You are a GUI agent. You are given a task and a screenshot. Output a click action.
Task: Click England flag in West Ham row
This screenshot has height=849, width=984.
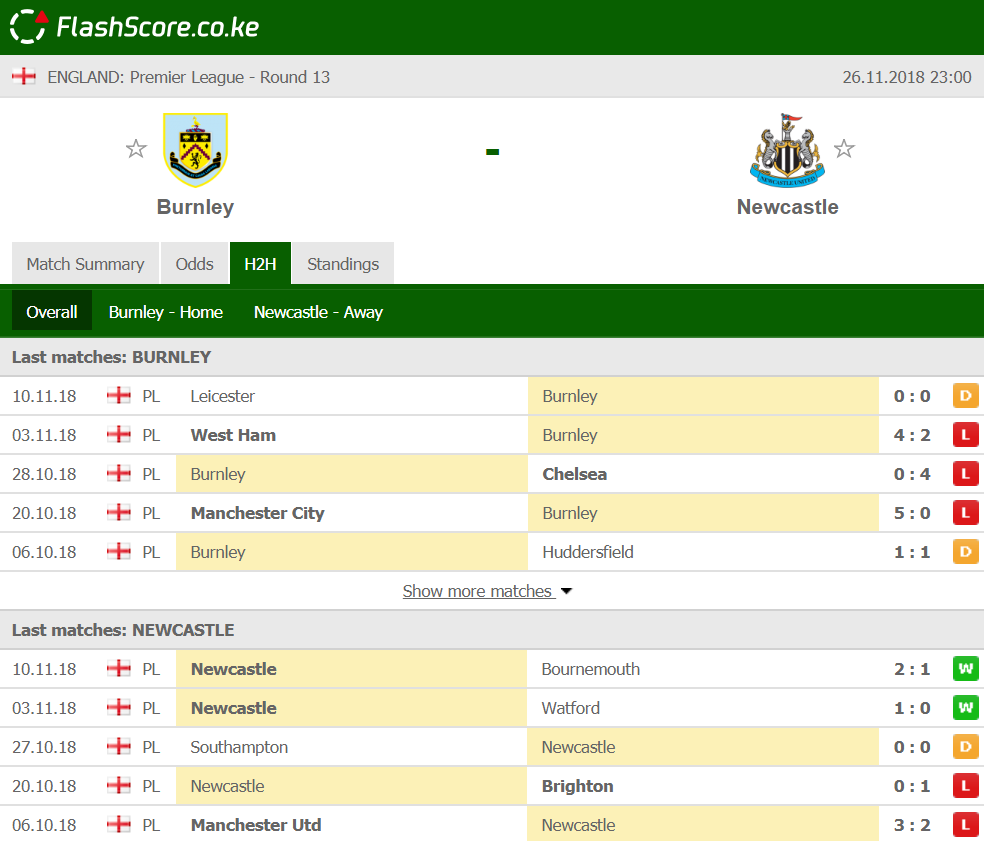119,434
